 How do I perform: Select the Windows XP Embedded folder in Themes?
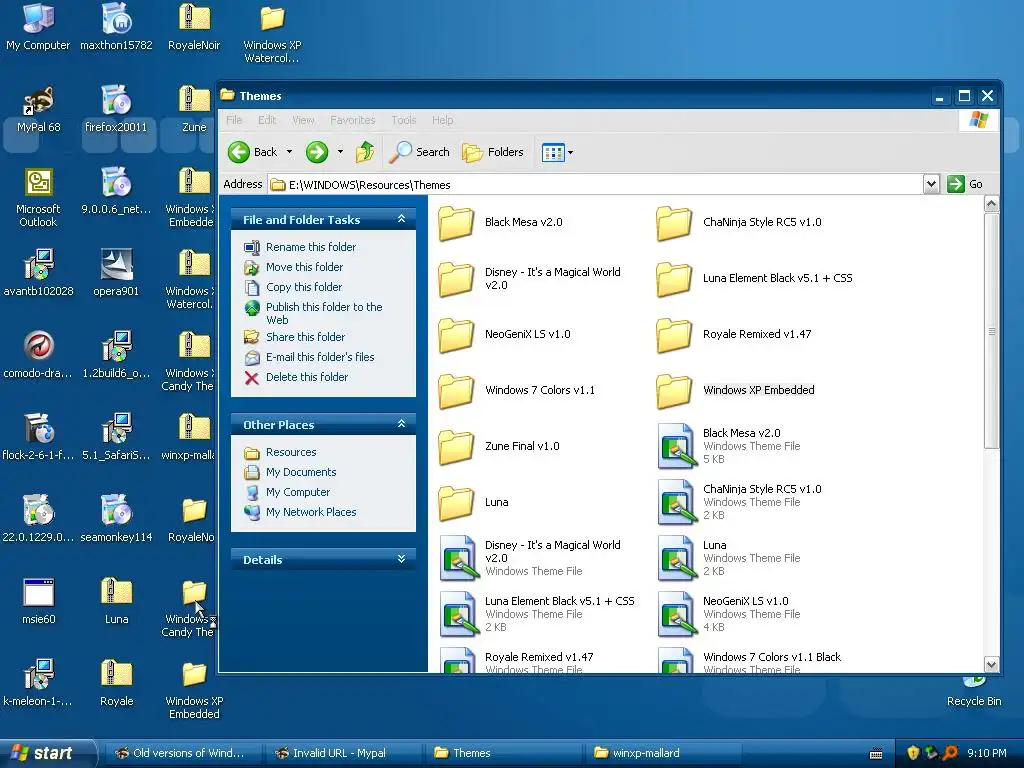tap(674, 391)
